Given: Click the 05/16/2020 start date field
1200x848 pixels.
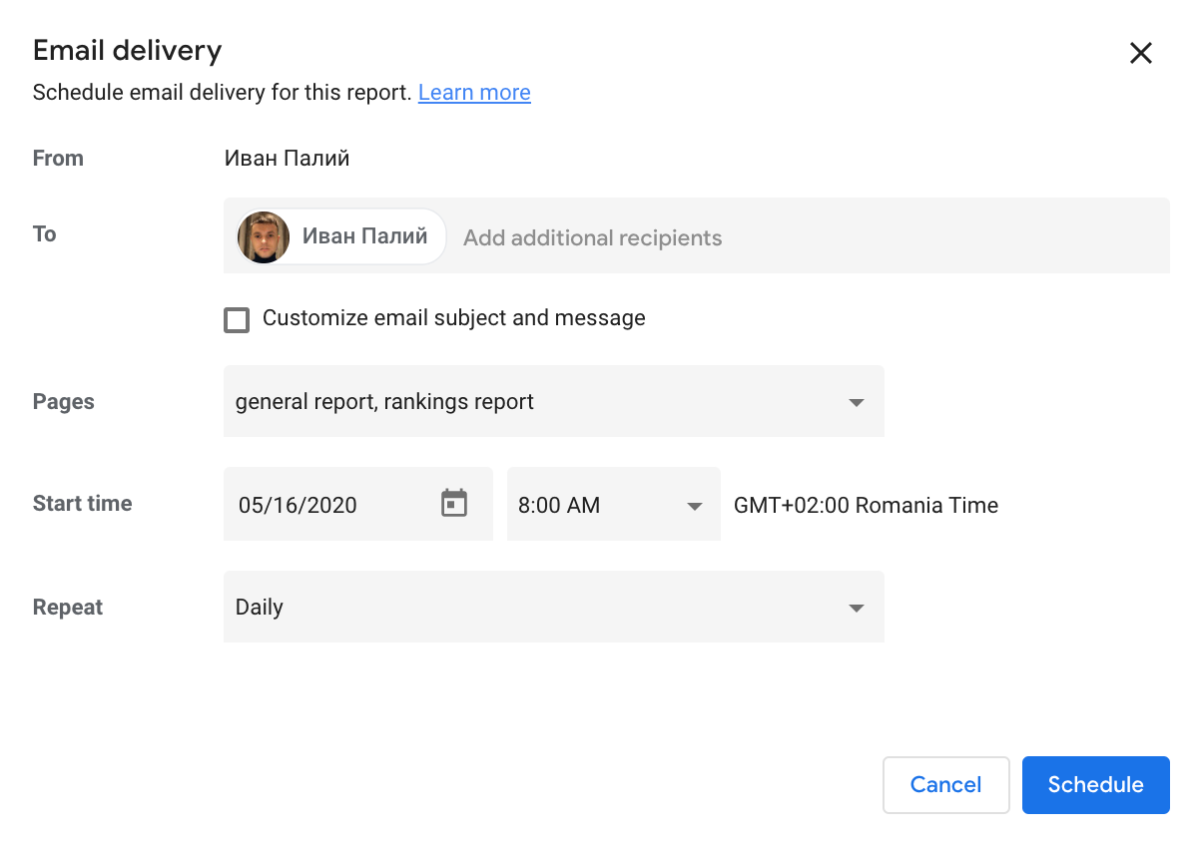Looking at the screenshot, I should pos(320,505).
